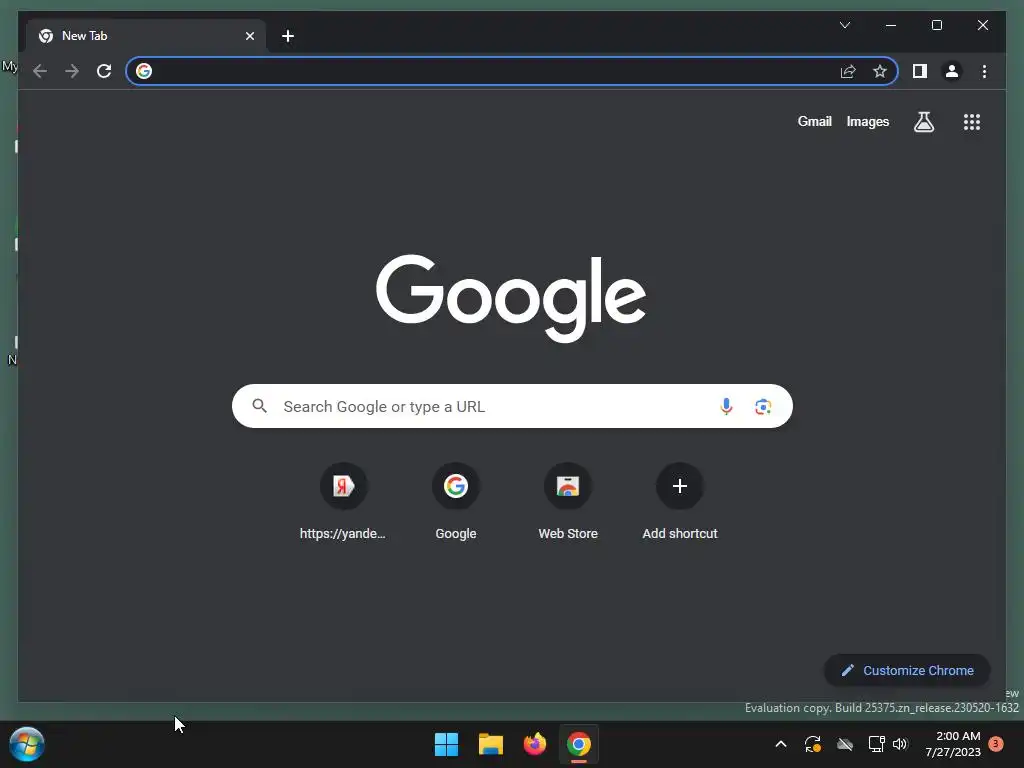Open a new tab with plus button
The width and height of the screenshot is (1024, 768).
coord(288,36)
